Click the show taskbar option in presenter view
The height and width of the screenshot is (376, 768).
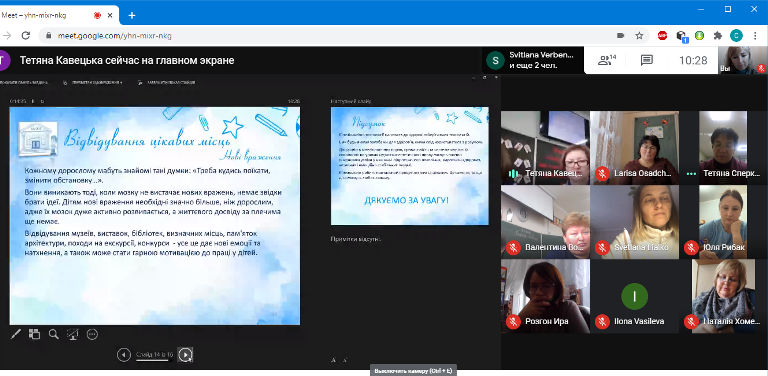point(24,82)
